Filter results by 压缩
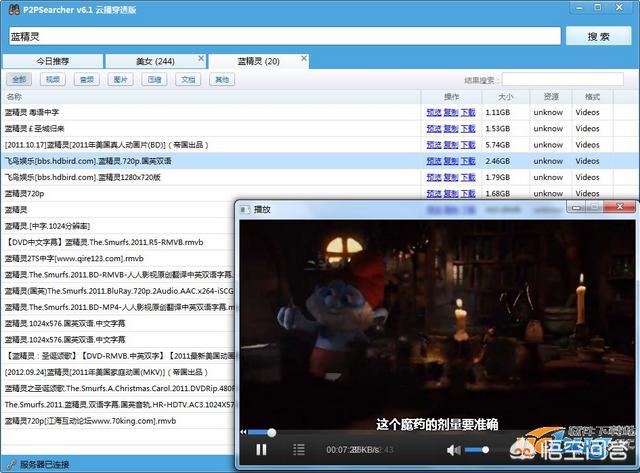 coord(154,79)
